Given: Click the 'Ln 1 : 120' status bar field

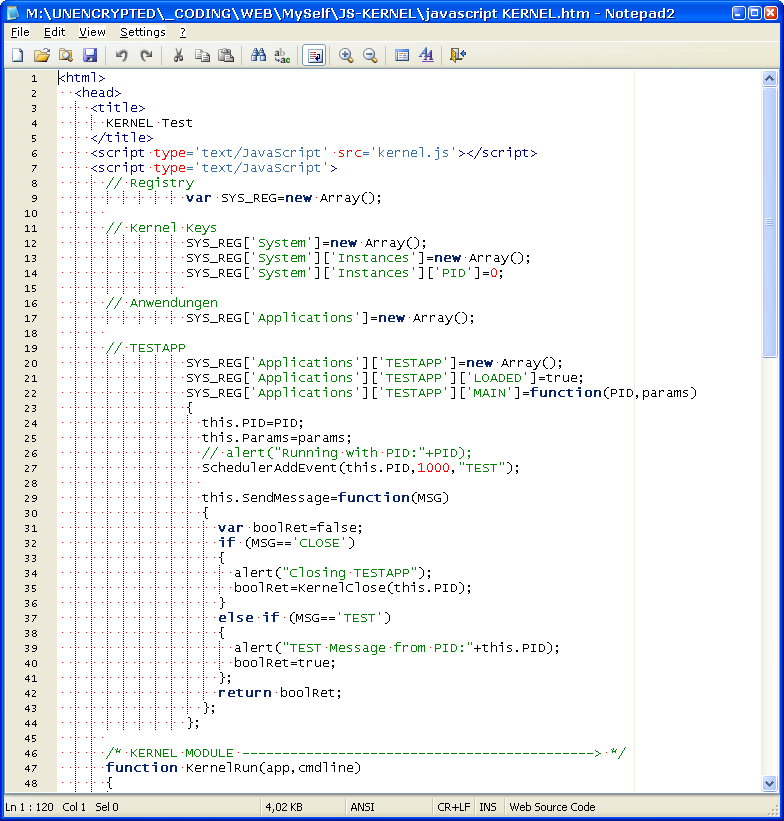Looking at the screenshot, I should click(x=29, y=807).
